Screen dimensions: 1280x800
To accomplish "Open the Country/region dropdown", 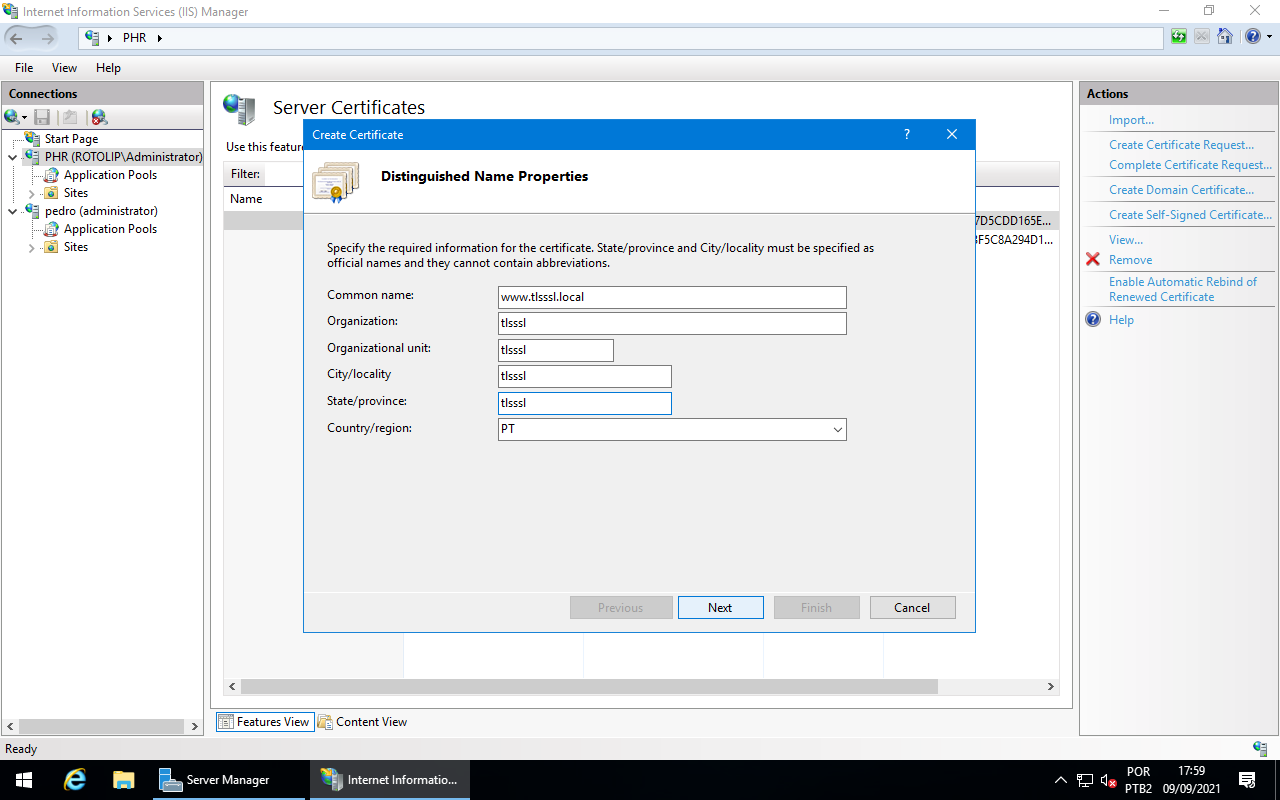I will 838,429.
